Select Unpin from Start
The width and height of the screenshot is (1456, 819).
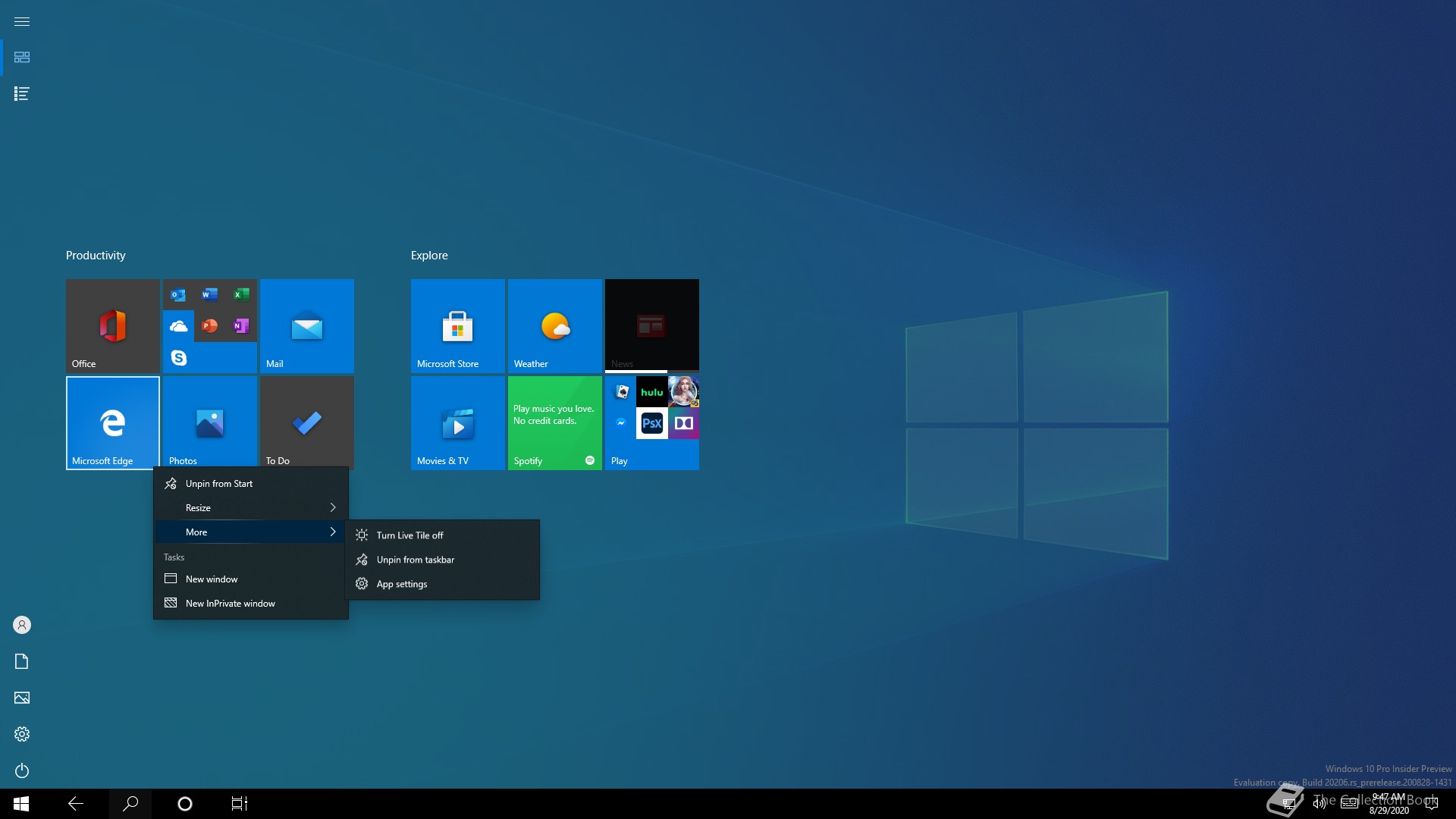point(250,484)
